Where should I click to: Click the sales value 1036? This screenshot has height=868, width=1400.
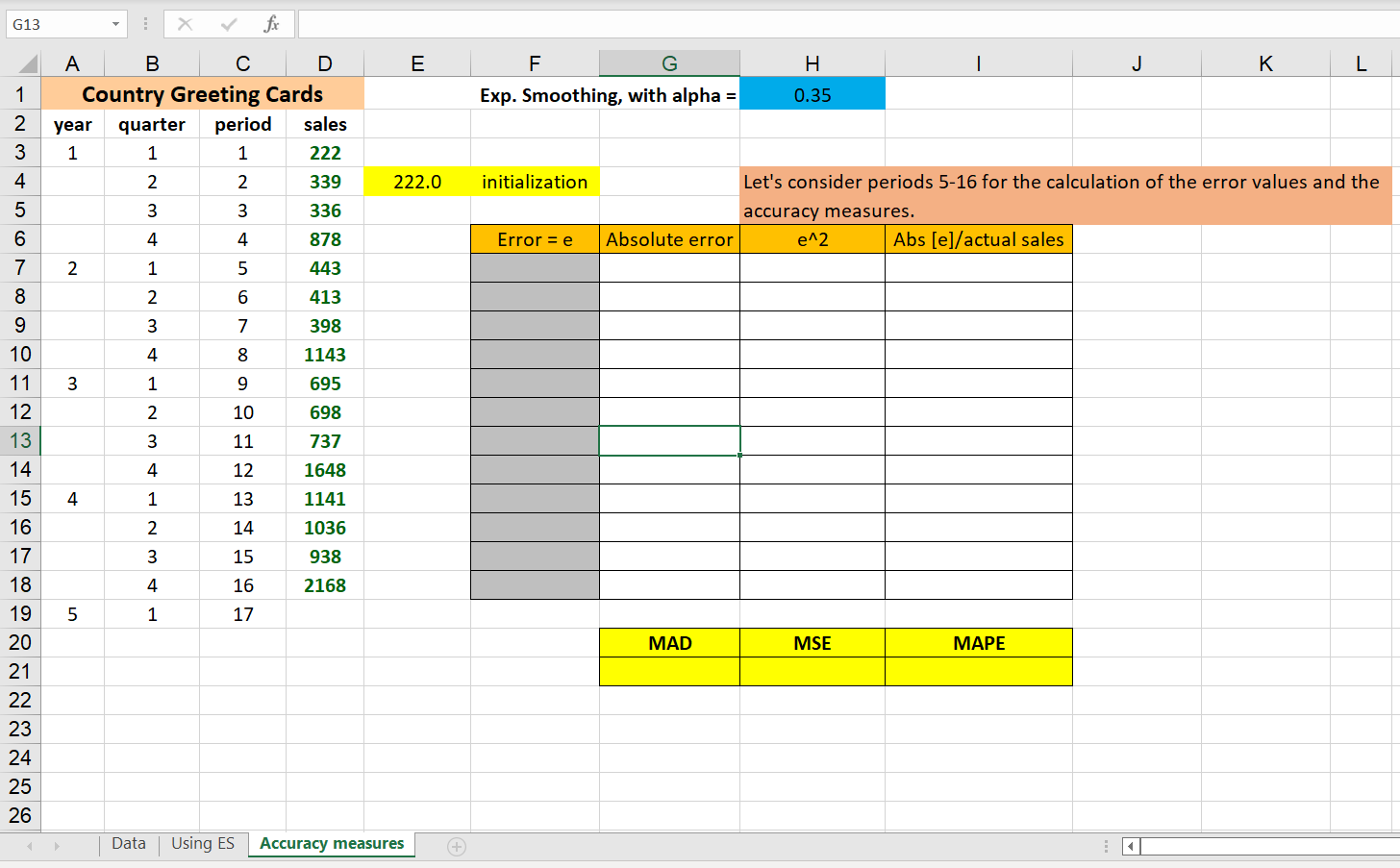pyautogui.click(x=325, y=528)
